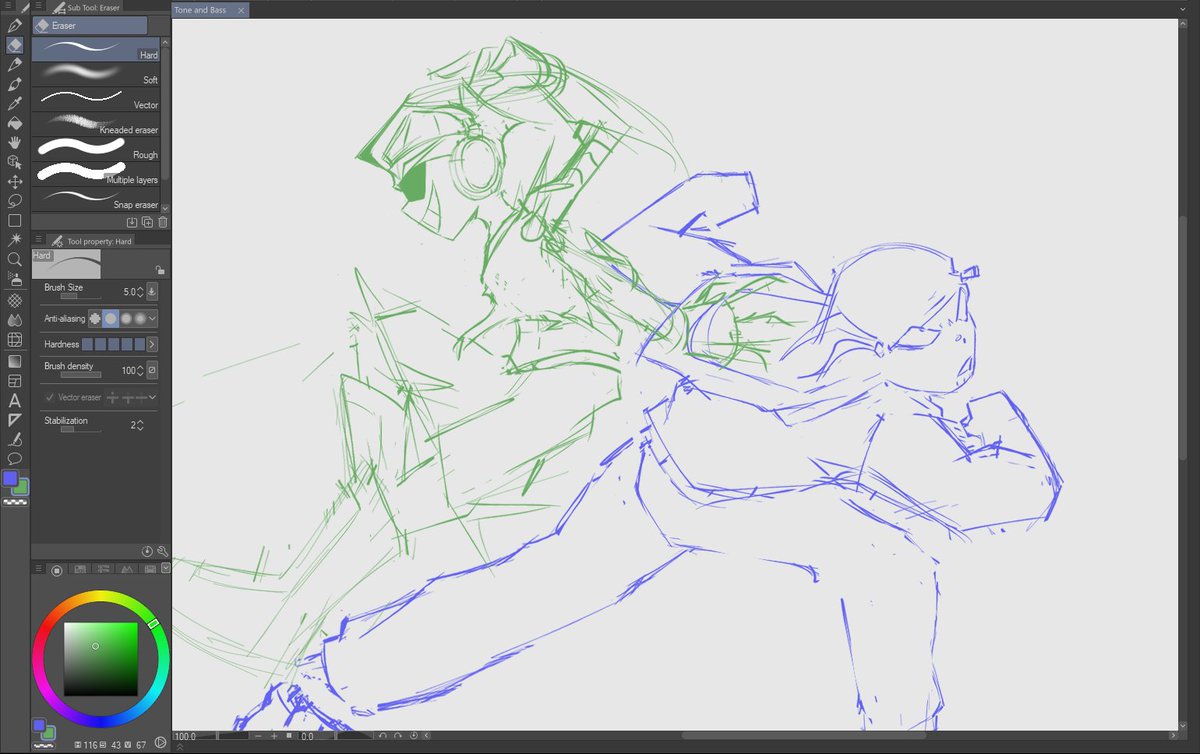The height and width of the screenshot is (754, 1200).
Task: Click the duplicate sub tool icon
Action: point(147,222)
